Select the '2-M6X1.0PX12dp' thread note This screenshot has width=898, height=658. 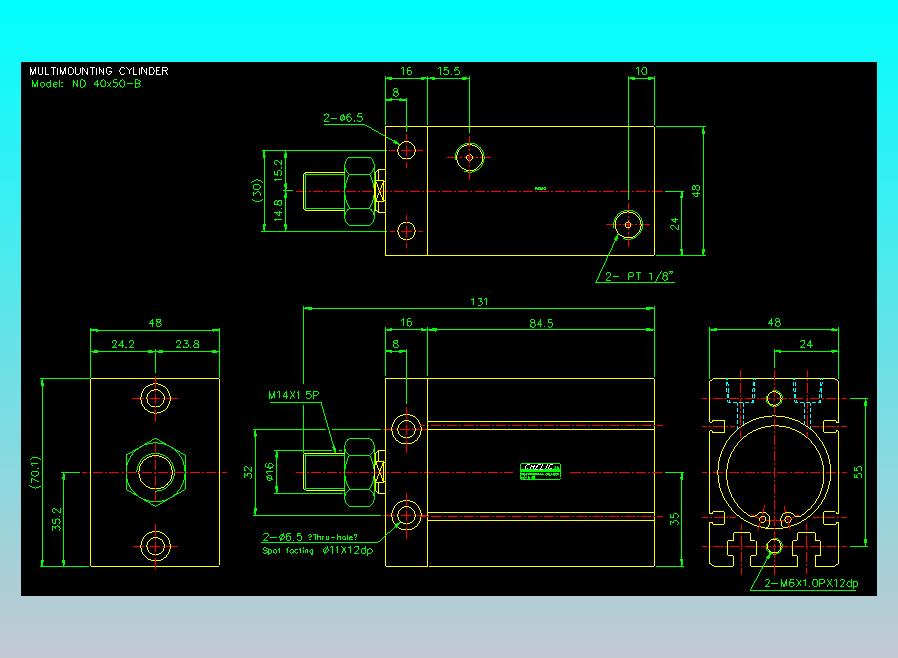(812, 584)
